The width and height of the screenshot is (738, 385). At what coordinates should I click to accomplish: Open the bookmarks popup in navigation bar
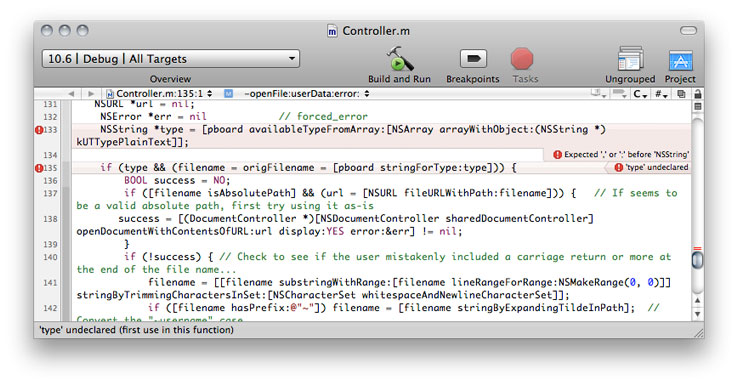[599, 94]
